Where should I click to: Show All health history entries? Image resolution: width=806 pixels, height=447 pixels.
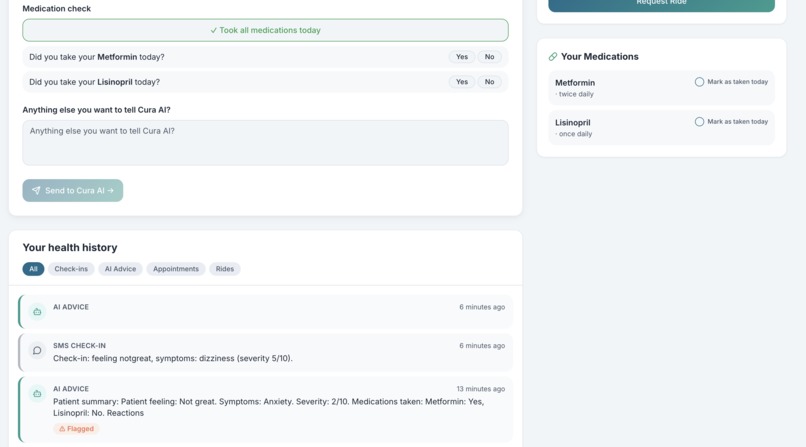point(33,269)
